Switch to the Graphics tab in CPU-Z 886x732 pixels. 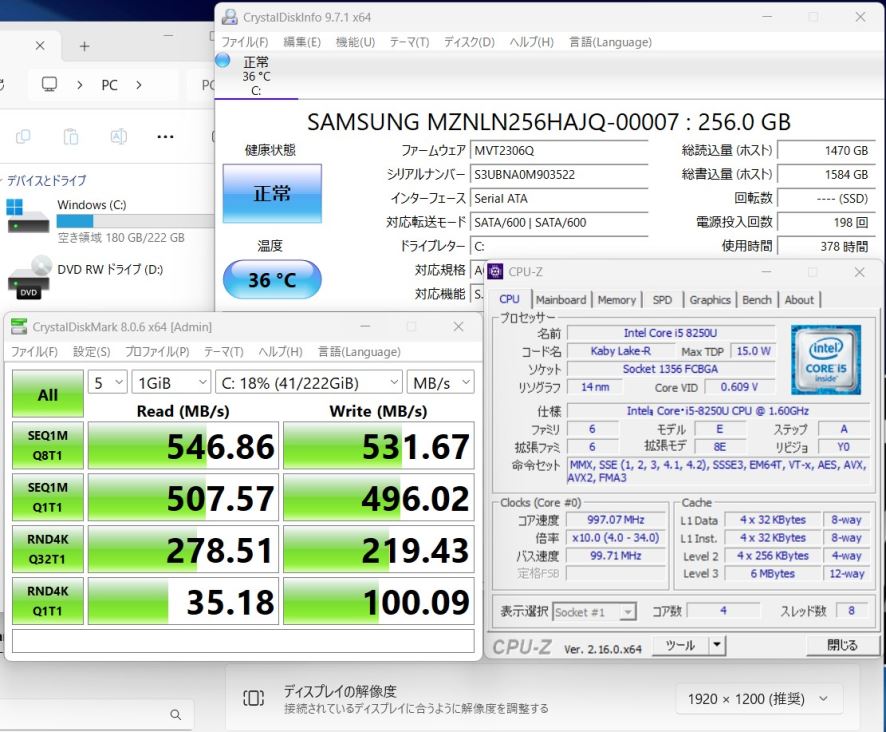coord(710,300)
